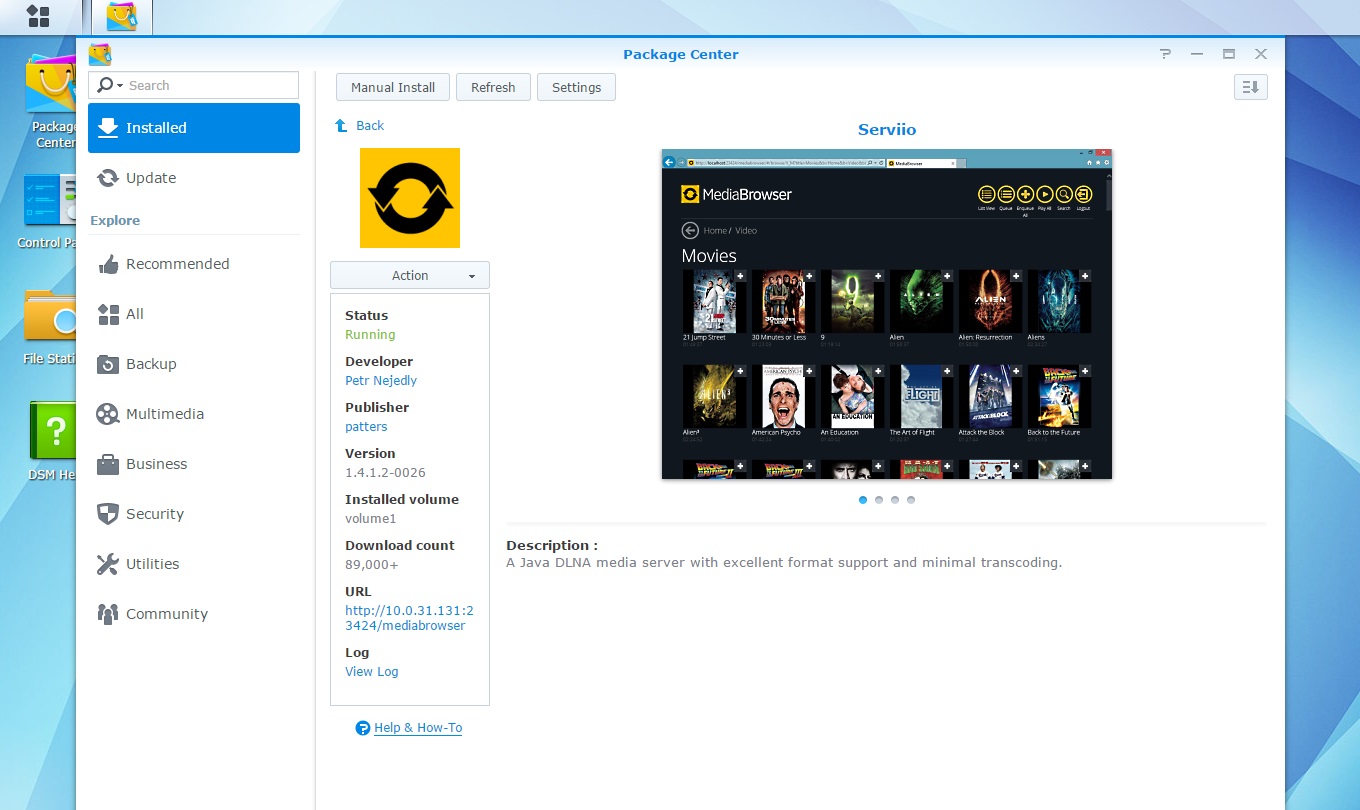Click the Package Center window title icon
Viewport: 1360px width, 810px height.
[x=100, y=55]
